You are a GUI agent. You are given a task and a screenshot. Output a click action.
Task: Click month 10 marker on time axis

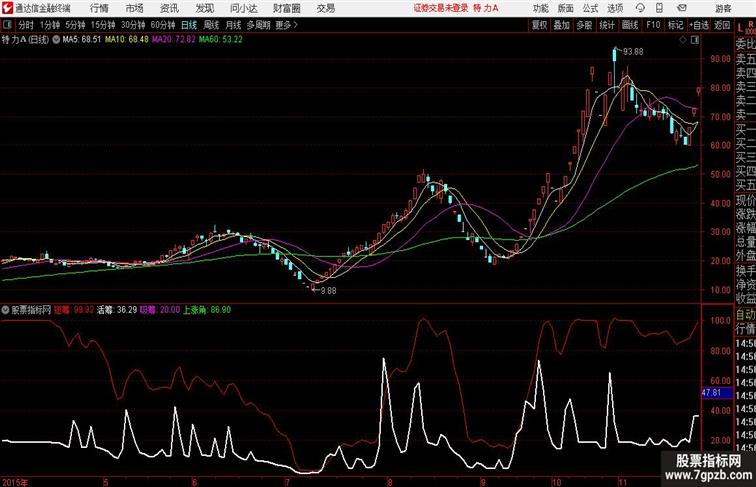click(x=556, y=482)
